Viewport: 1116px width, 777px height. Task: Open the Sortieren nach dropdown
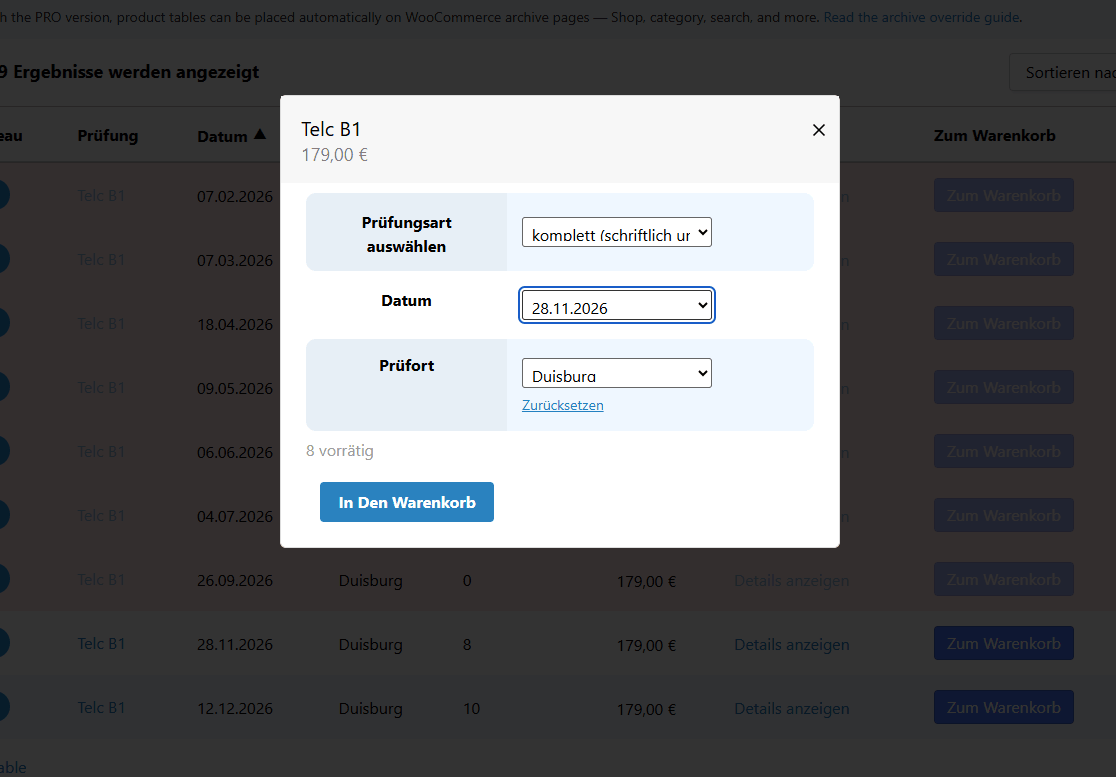pyautogui.click(x=1063, y=73)
